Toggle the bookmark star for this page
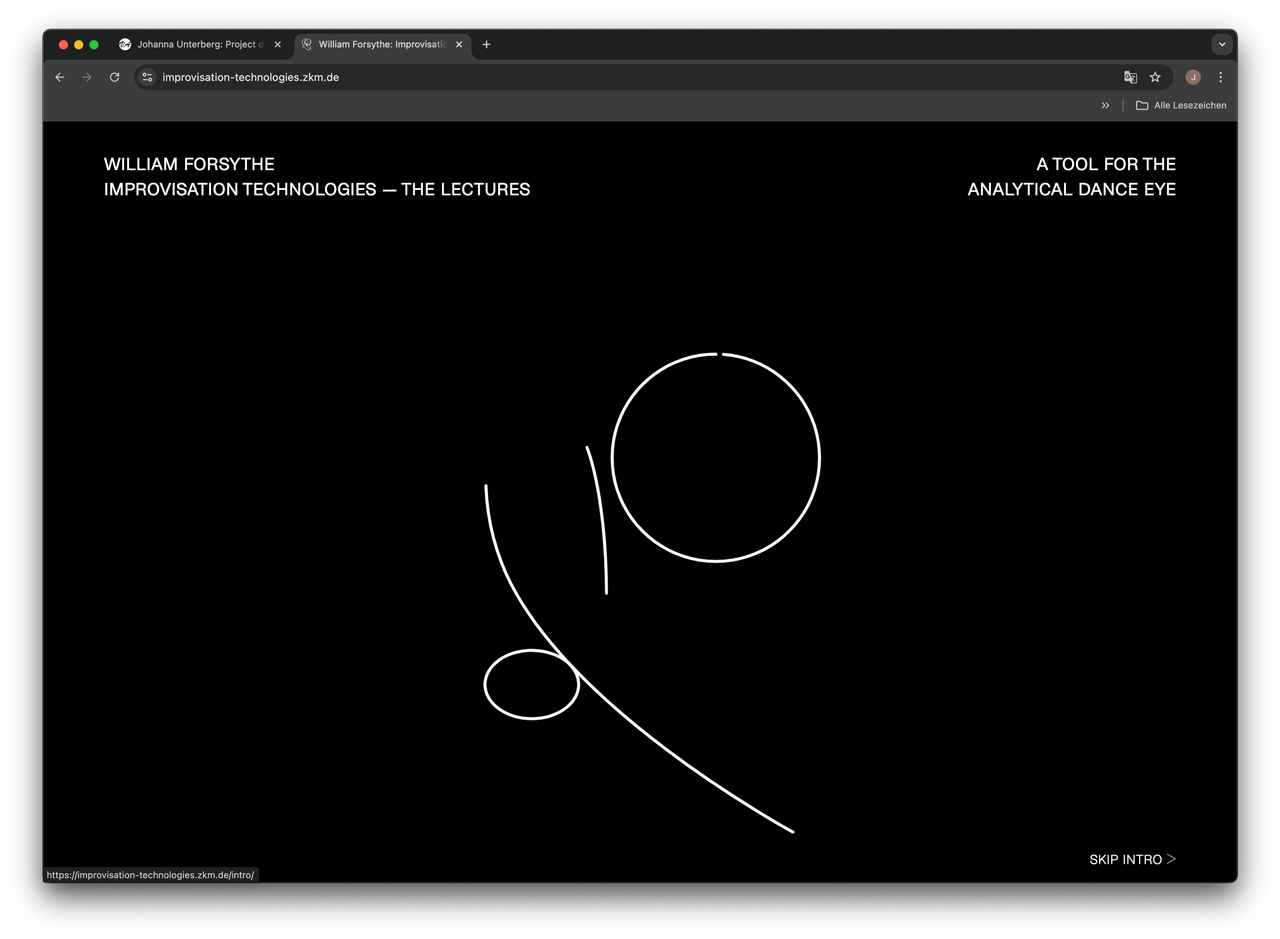The image size is (1280, 939). pyautogui.click(x=1155, y=76)
